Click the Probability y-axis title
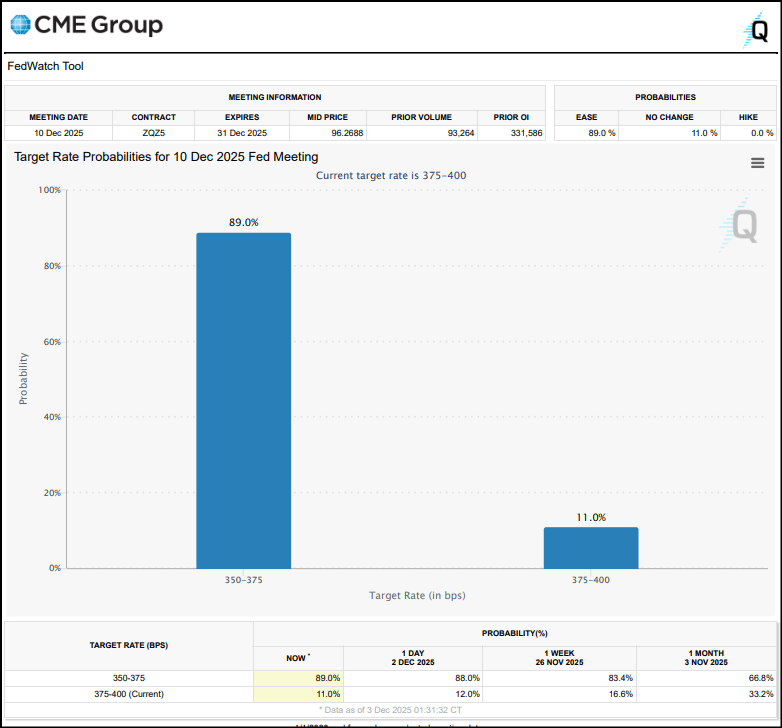Viewport: 782px width, 728px height. pos(23,379)
